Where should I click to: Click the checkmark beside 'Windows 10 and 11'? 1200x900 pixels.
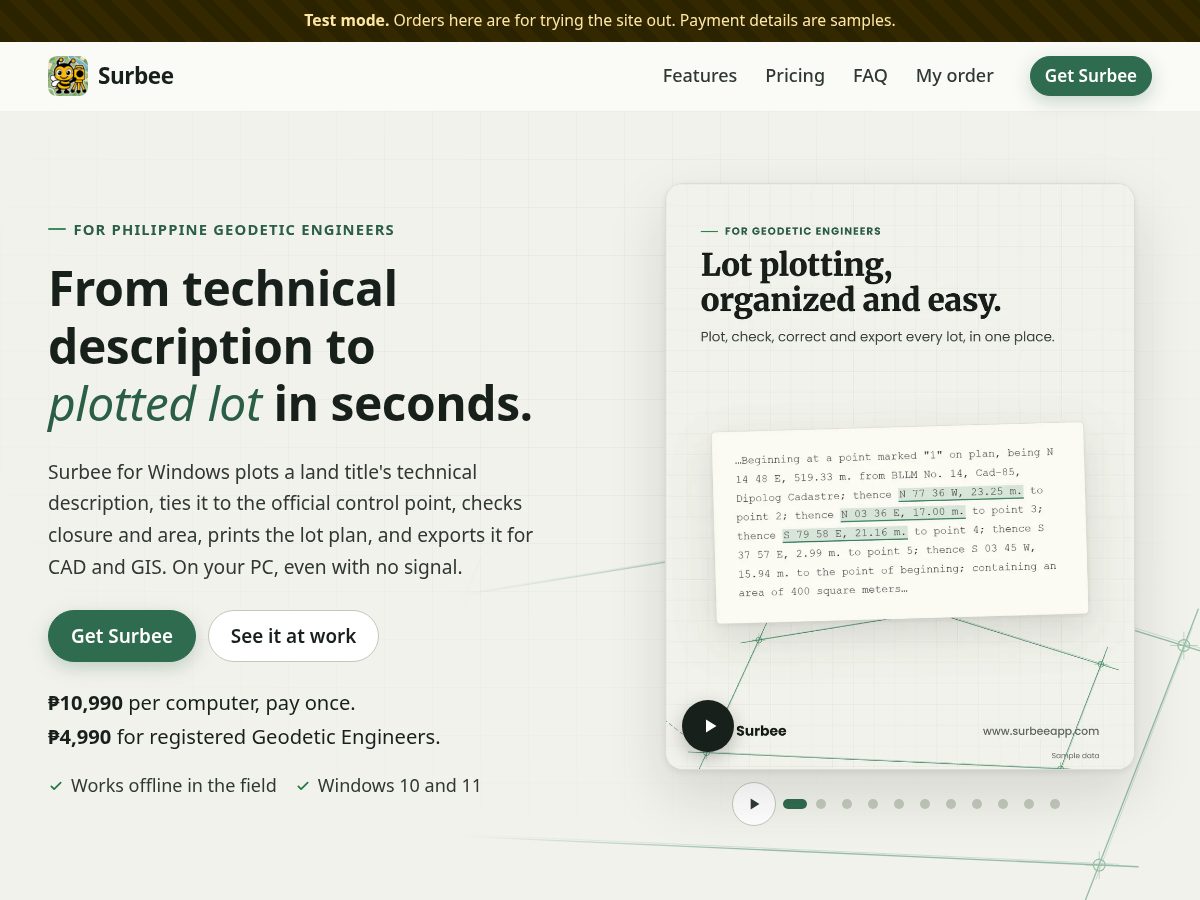click(303, 786)
